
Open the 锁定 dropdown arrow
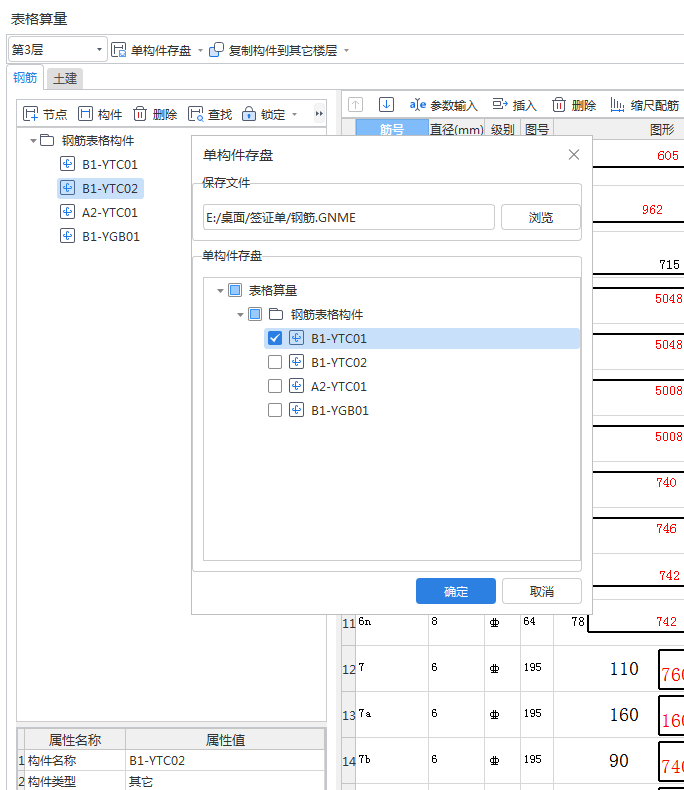tap(295, 114)
